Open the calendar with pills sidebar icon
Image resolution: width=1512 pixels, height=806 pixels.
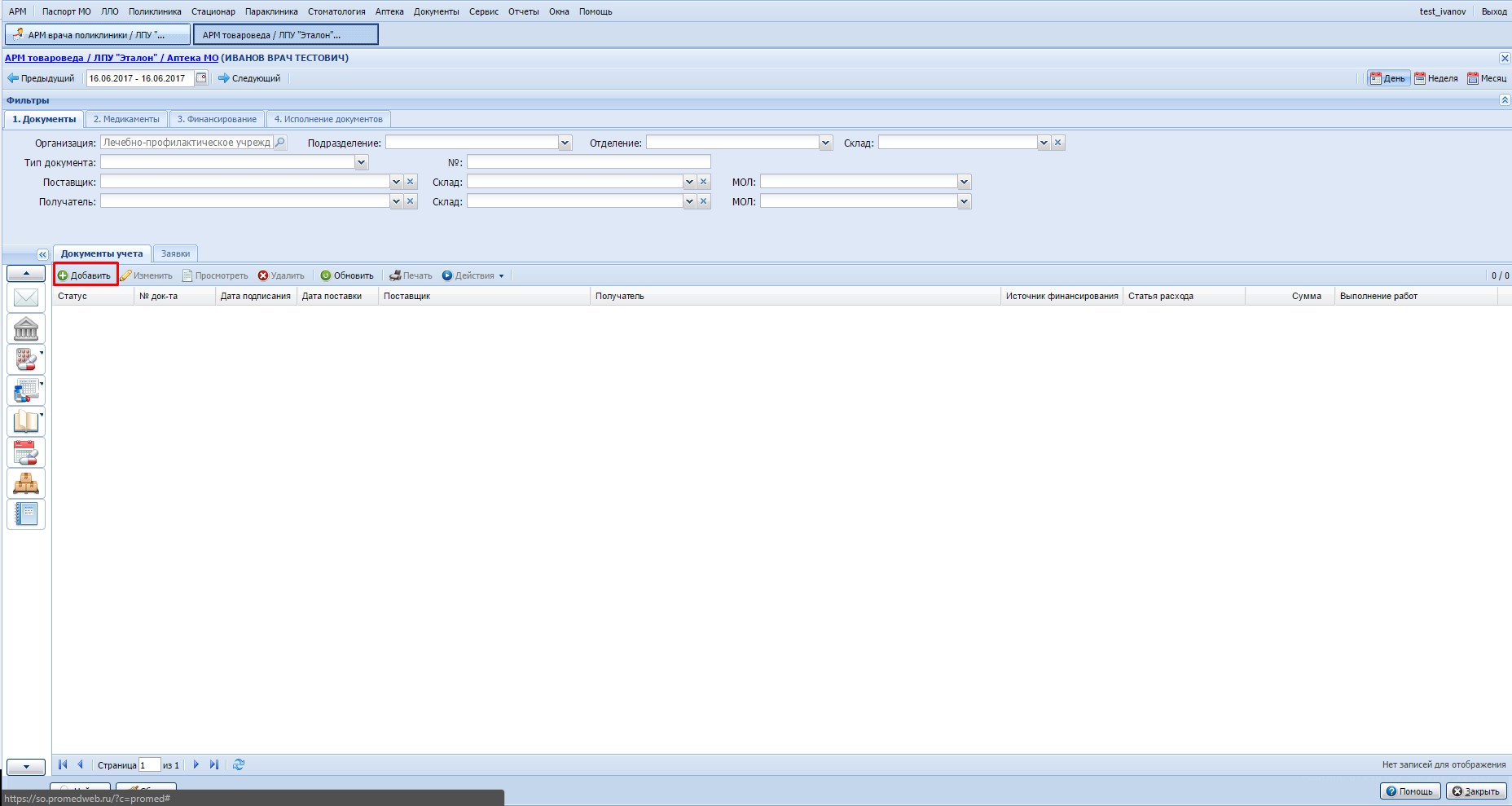pyautogui.click(x=26, y=391)
